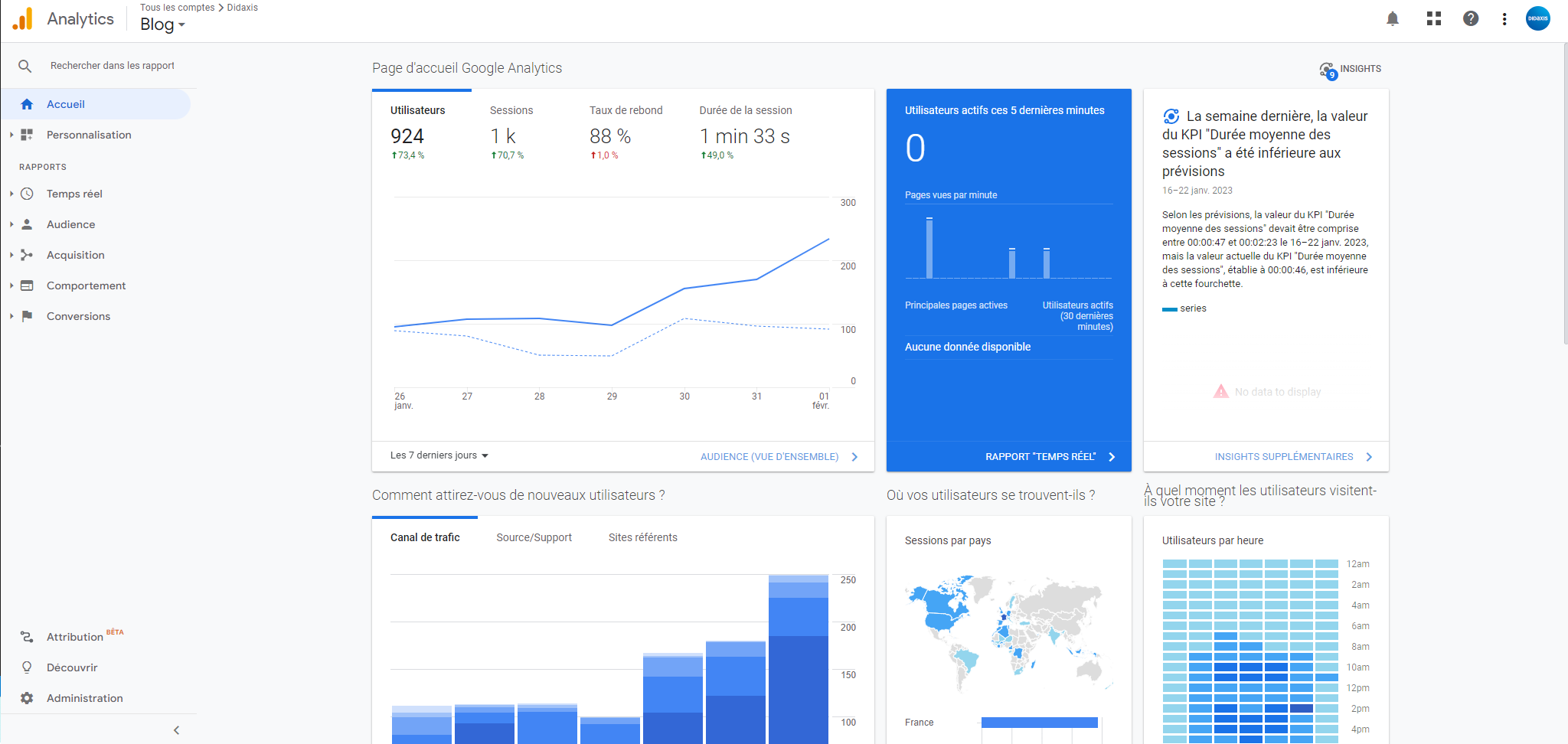
Task: Click arrow beside Rapport Temps réel
Action: coord(1112,457)
